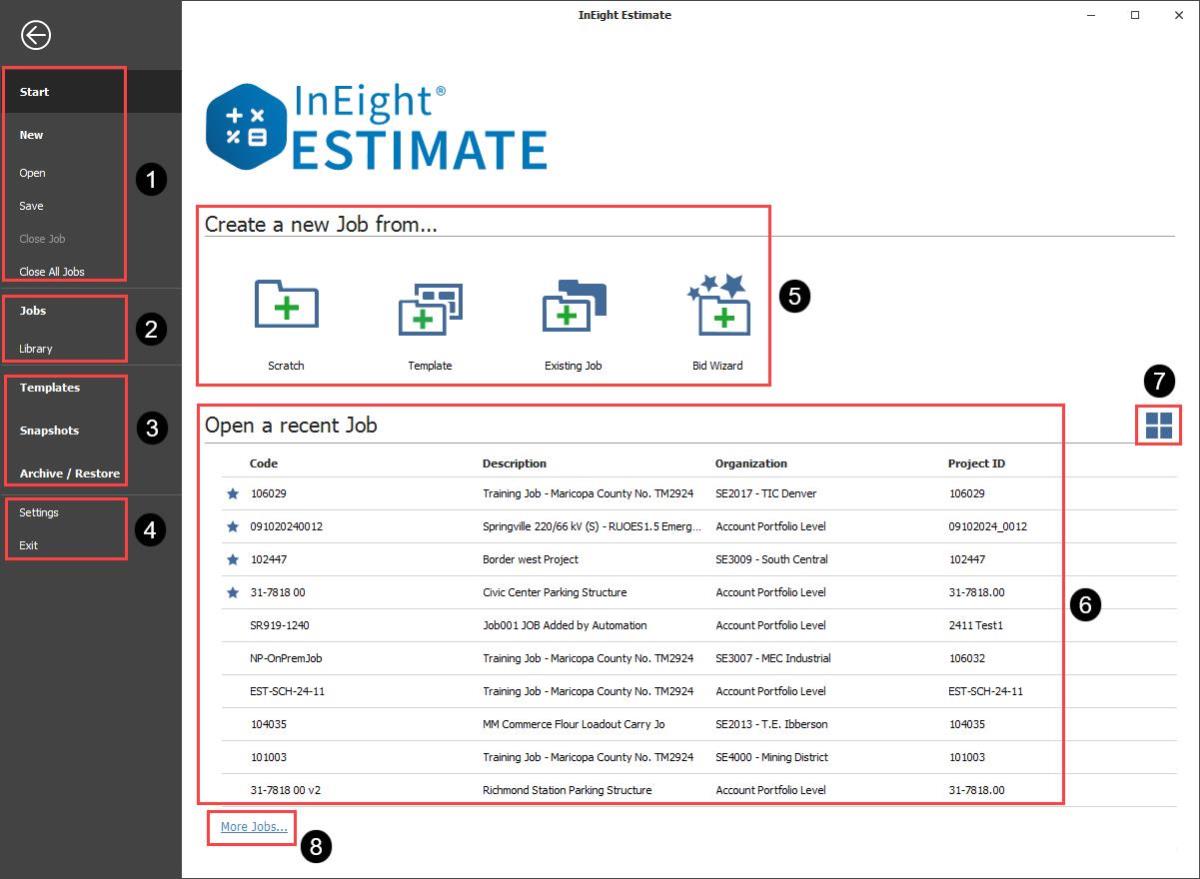Click organization SE2017 - TIC Denver
This screenshot has width=1200, height=879.
(x=768, y=494)
